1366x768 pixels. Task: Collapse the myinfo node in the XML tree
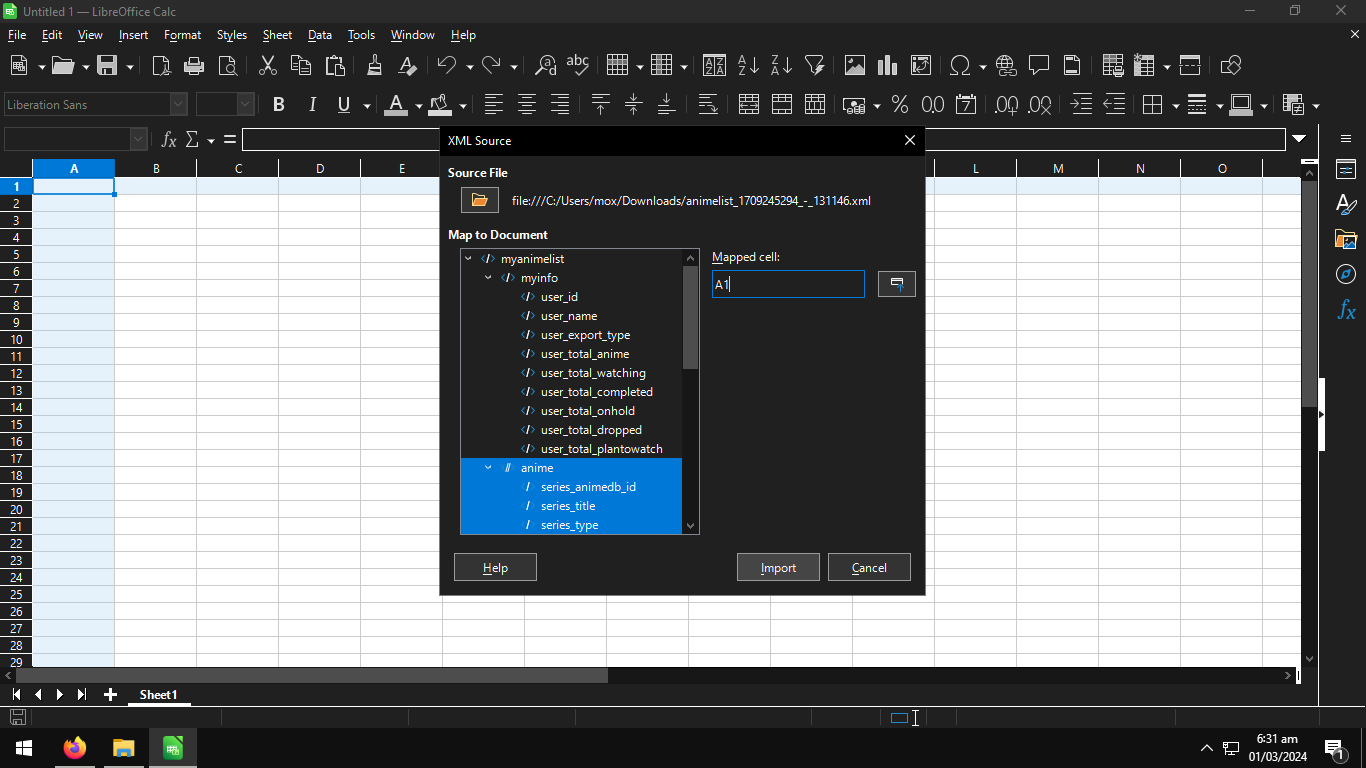pos(489,278)
